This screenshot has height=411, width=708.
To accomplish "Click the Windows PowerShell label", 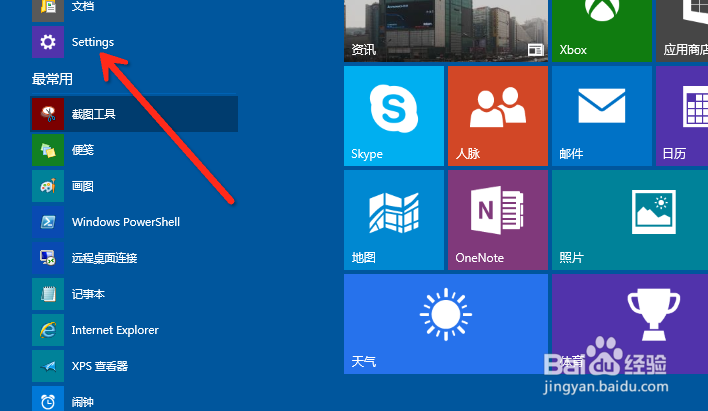I will [x=126, y=222].
